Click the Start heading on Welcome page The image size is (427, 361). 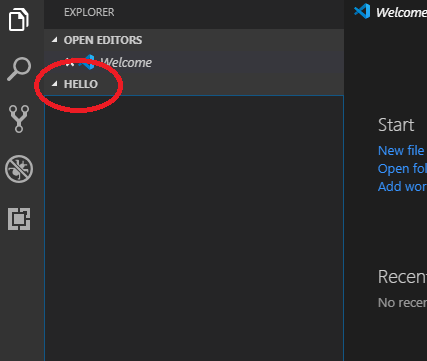pos(396,125)
